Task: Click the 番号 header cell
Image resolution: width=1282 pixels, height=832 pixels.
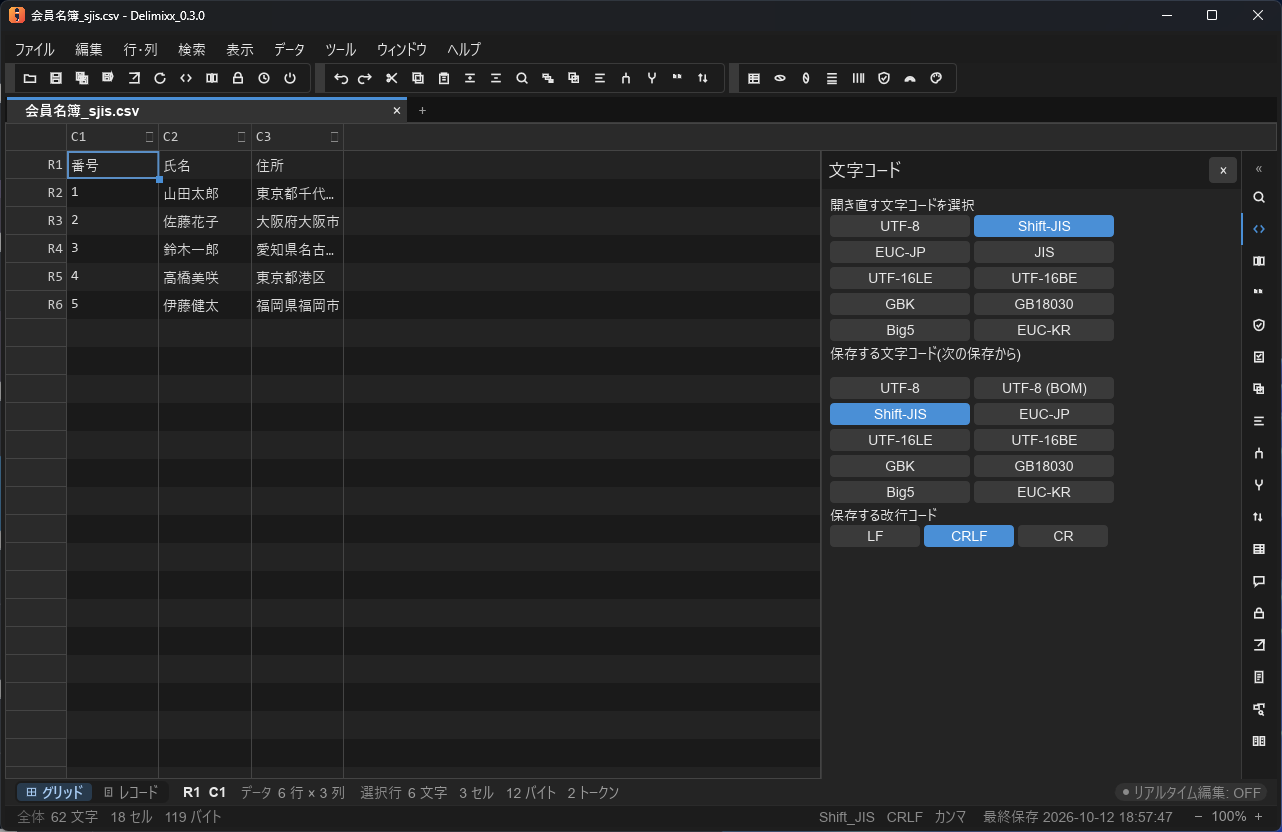Action: pos(113,165)
